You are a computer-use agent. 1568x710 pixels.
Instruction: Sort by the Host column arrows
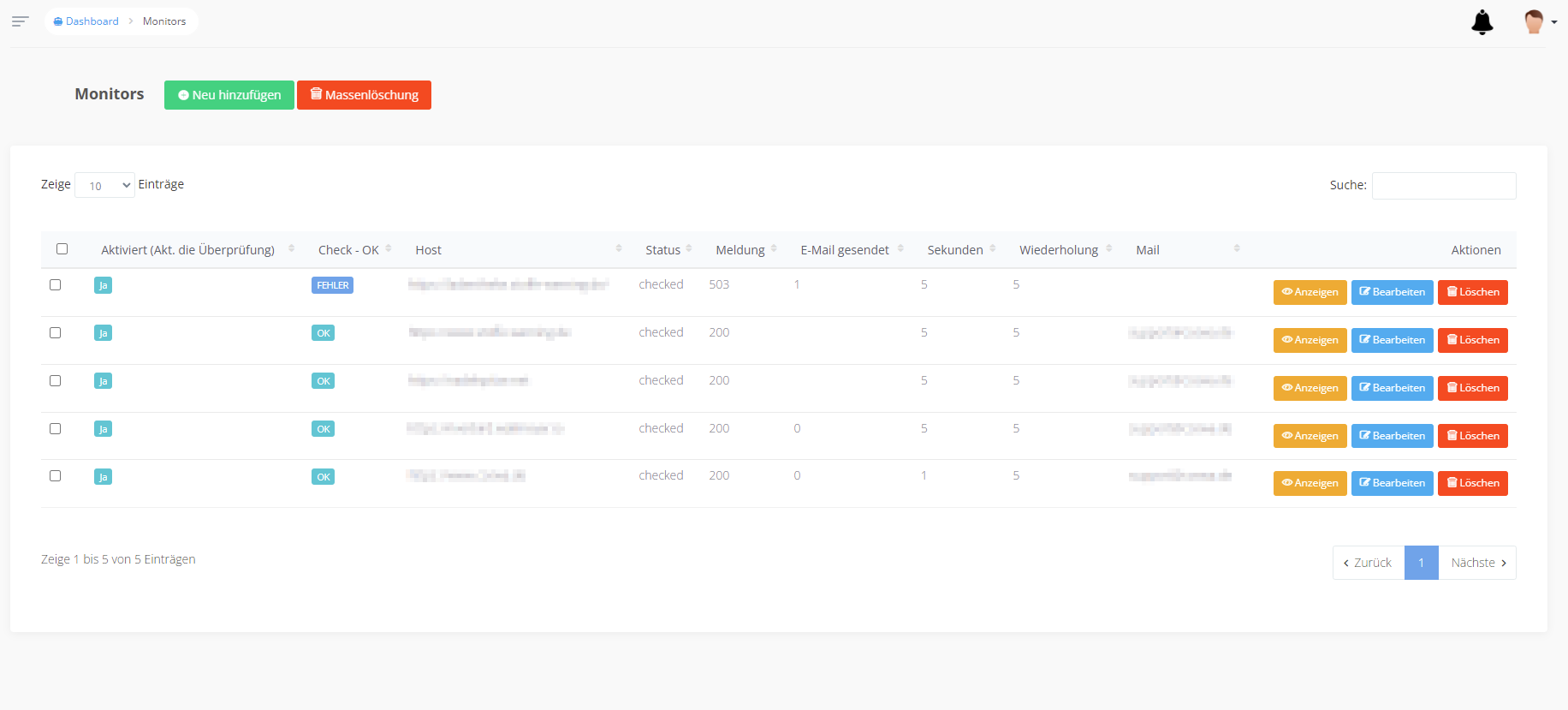[618, 249]
